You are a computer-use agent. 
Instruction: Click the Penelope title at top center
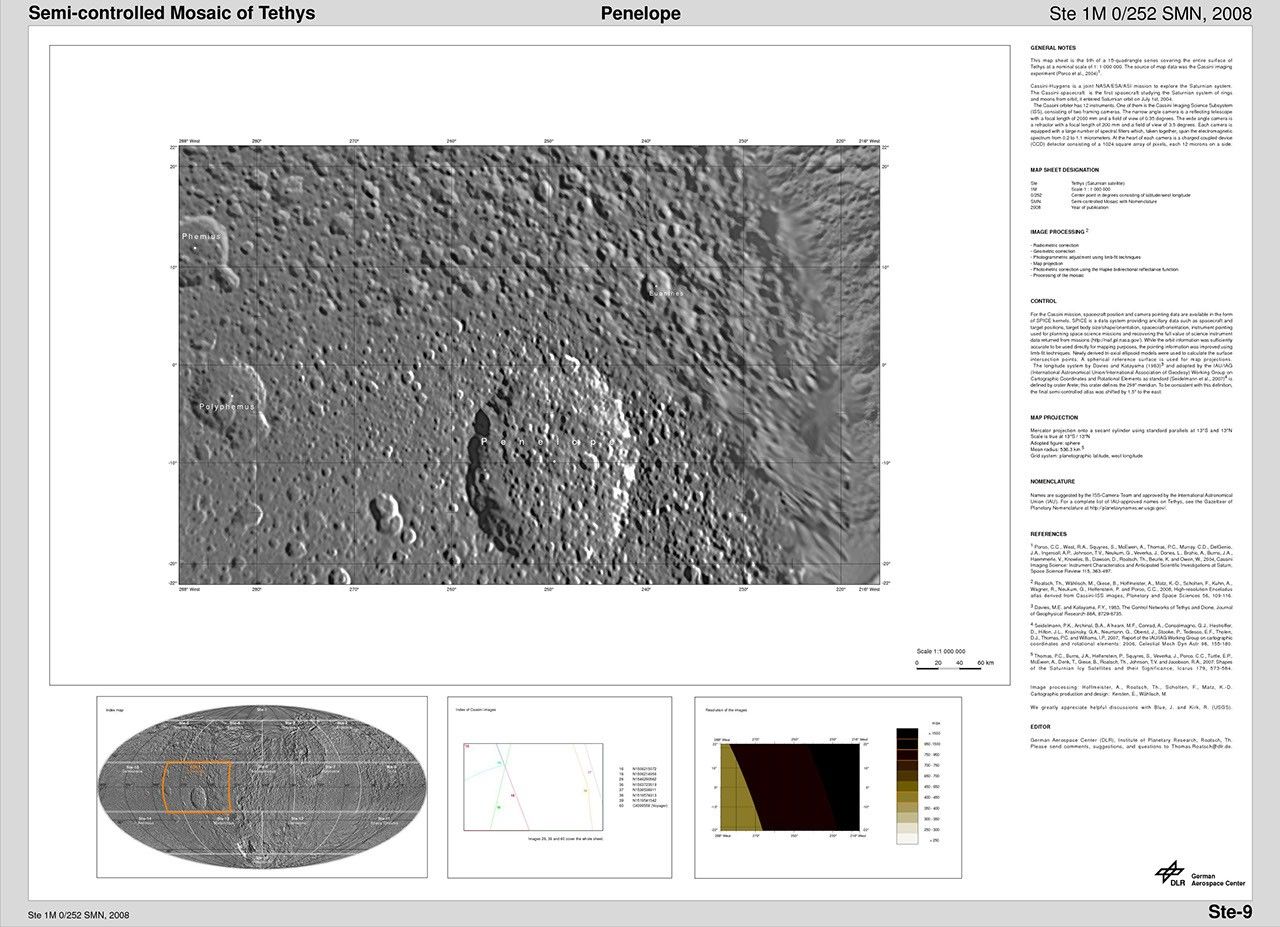(640, 13)
